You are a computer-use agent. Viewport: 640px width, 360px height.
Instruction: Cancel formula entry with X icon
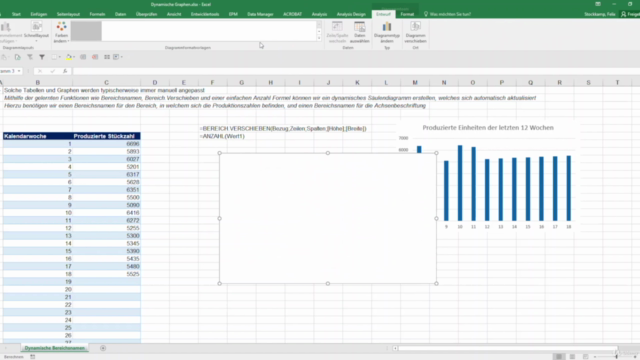[40, 71]
